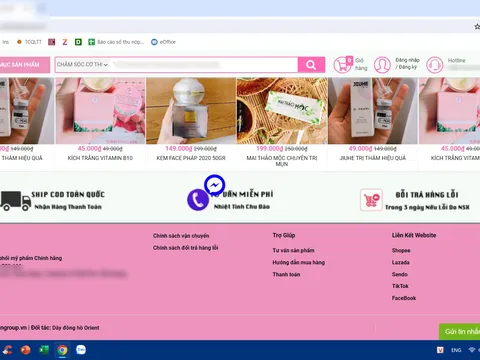Click the JIUHE TRỊ THÂM HIỆU QUẢ title

(373, 158)
